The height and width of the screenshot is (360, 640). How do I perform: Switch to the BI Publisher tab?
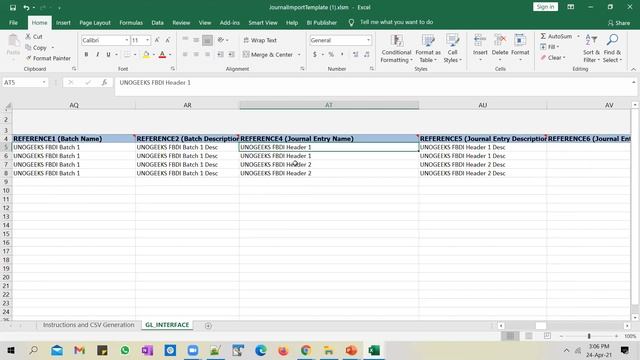(322, 22)
